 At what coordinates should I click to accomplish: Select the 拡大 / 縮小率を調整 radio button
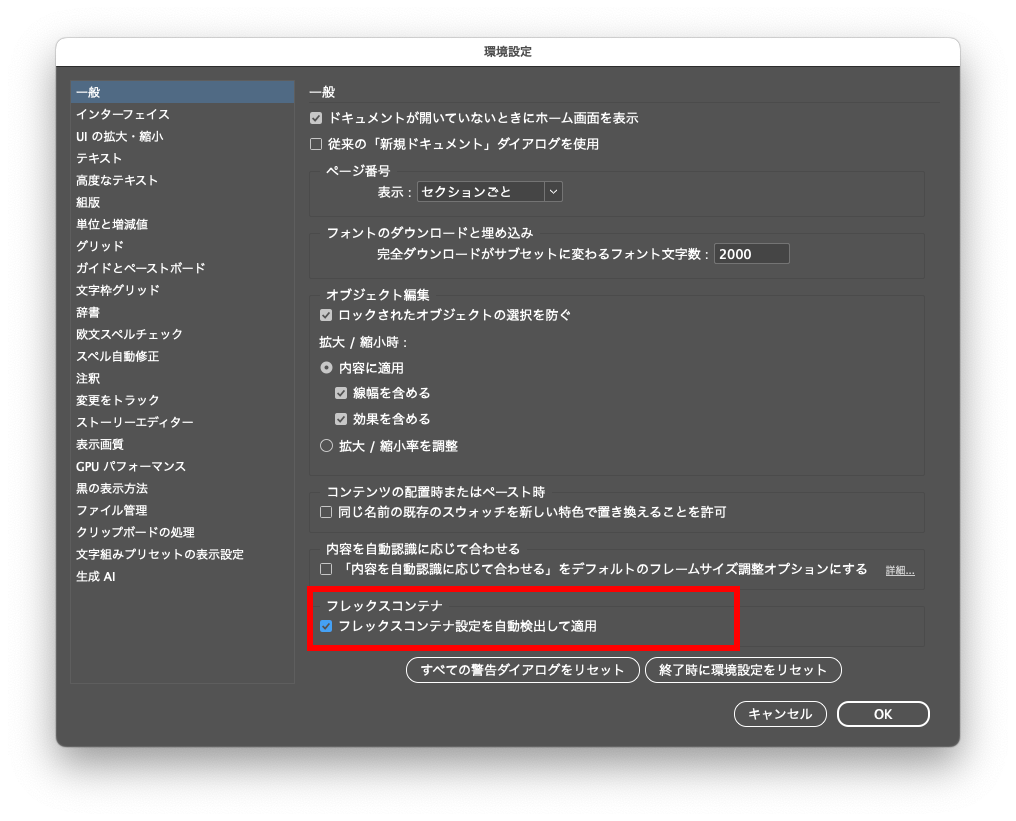click(x=326, y=446)
